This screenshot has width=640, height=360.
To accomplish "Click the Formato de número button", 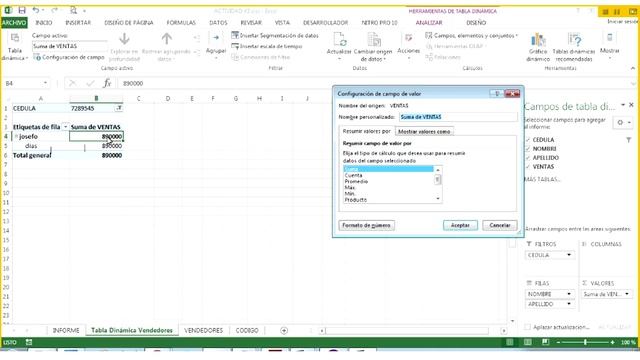I will tap(367, 225).
